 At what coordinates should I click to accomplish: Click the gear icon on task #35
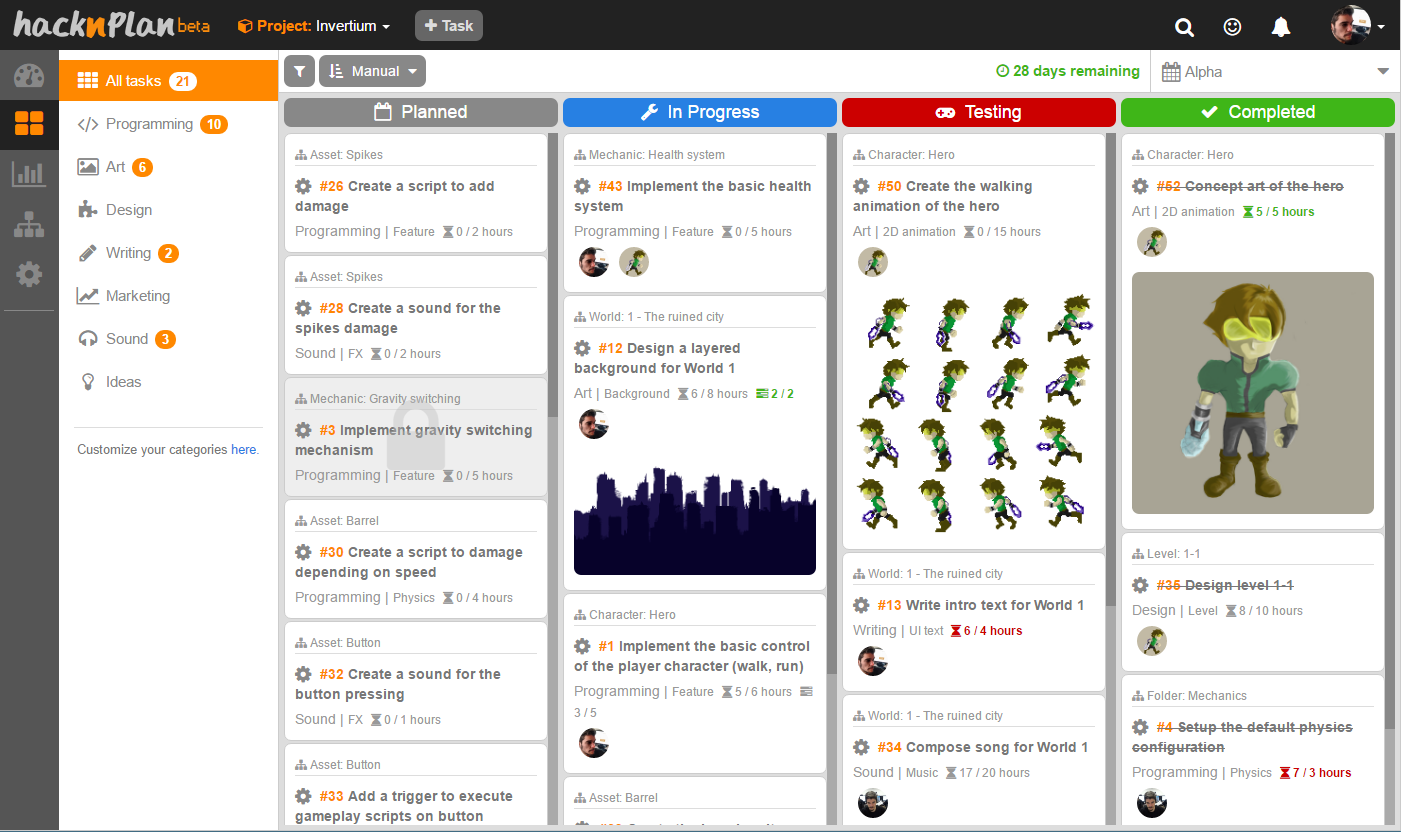click(1140, 585)
